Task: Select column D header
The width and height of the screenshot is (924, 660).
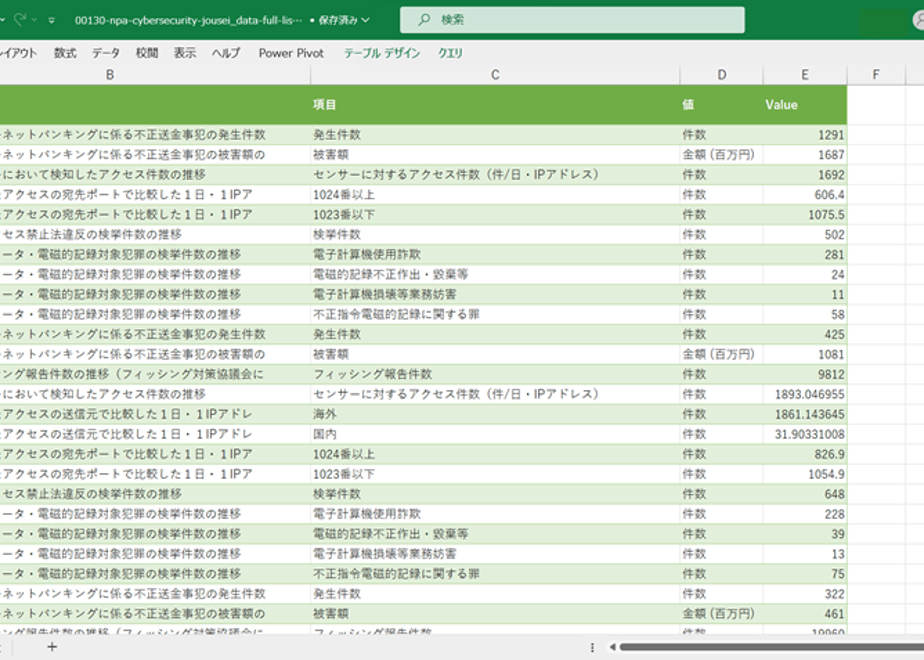Action: (x=721, y=75)
